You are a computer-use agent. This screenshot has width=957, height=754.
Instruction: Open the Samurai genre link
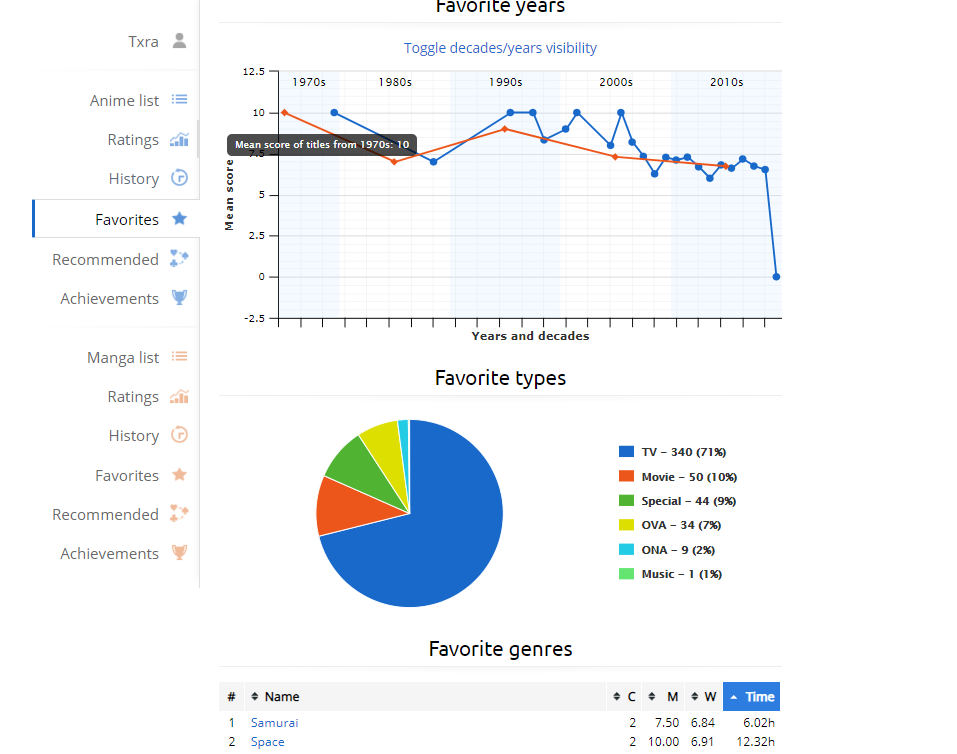pos(274,722)
